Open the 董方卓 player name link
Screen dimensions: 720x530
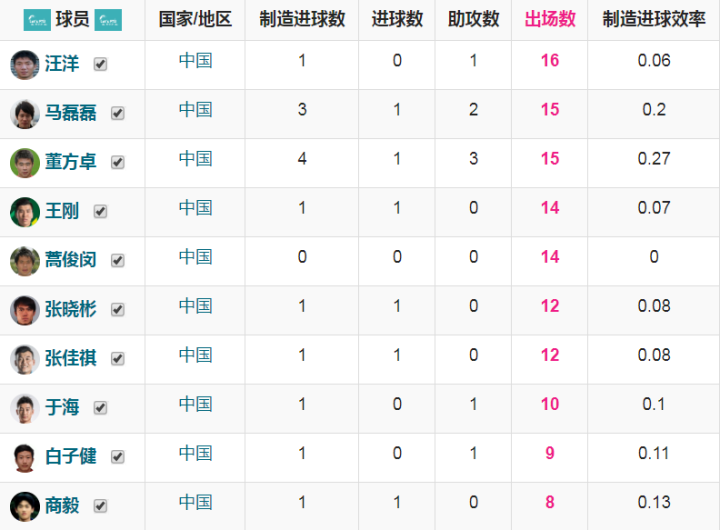pyautogui.click(x=71, y=162)
